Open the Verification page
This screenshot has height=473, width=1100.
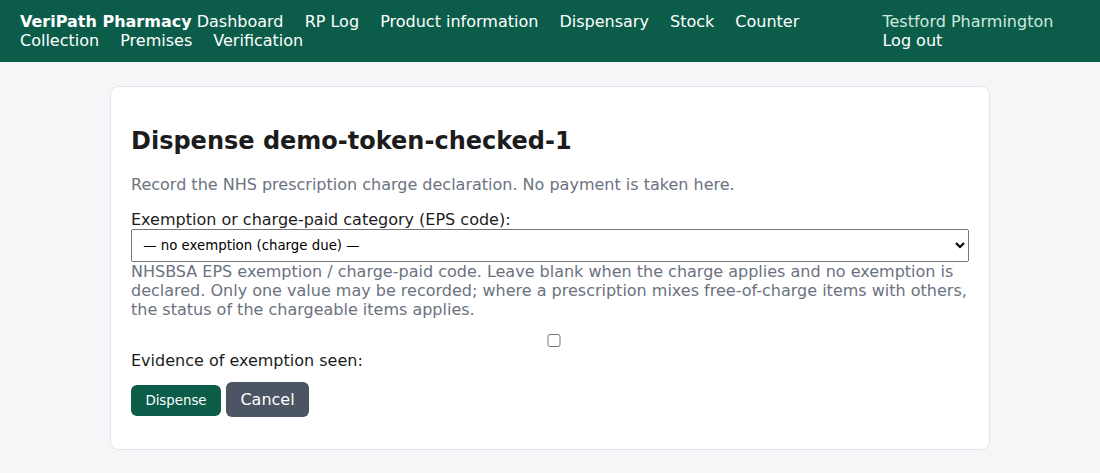pos(258,41)
